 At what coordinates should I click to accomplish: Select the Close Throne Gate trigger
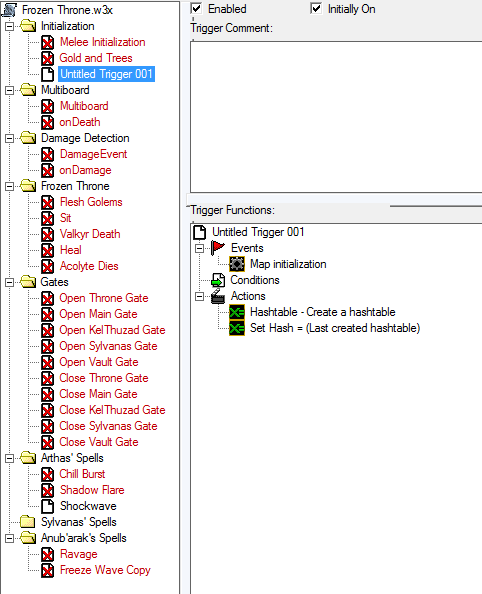pos(104,378)
